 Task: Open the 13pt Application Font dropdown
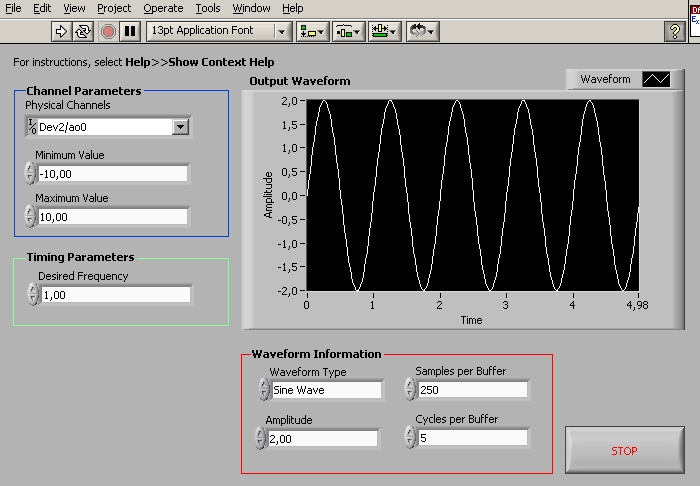[219, 31]
